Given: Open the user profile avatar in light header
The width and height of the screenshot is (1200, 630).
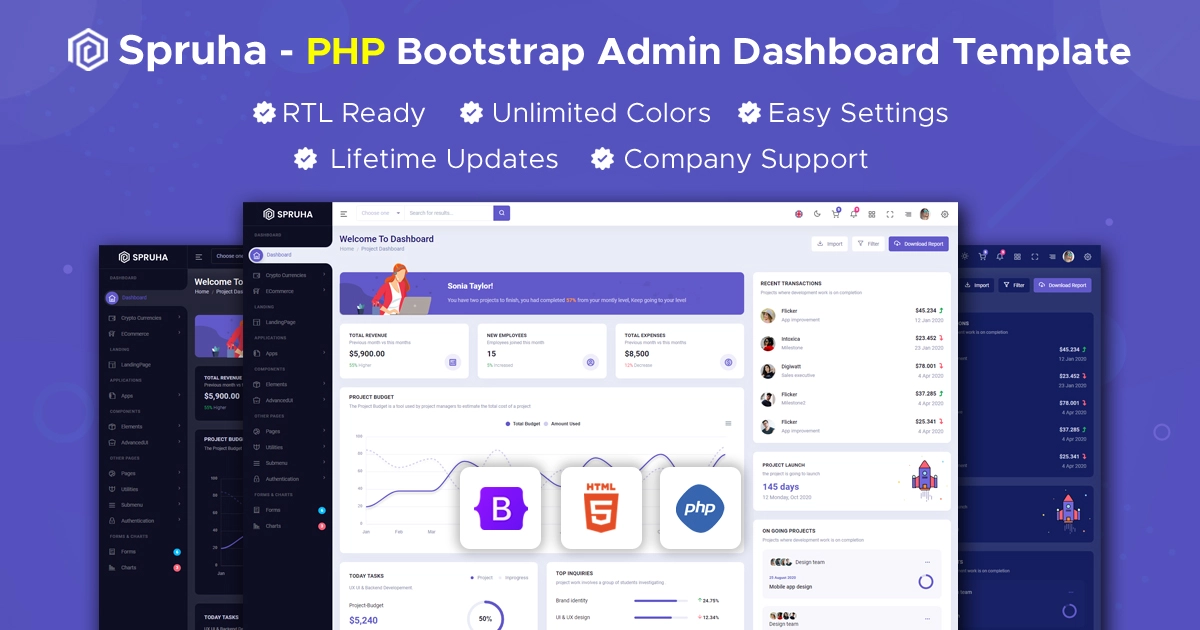Looking at the screenshot, I should coord(925,214).
